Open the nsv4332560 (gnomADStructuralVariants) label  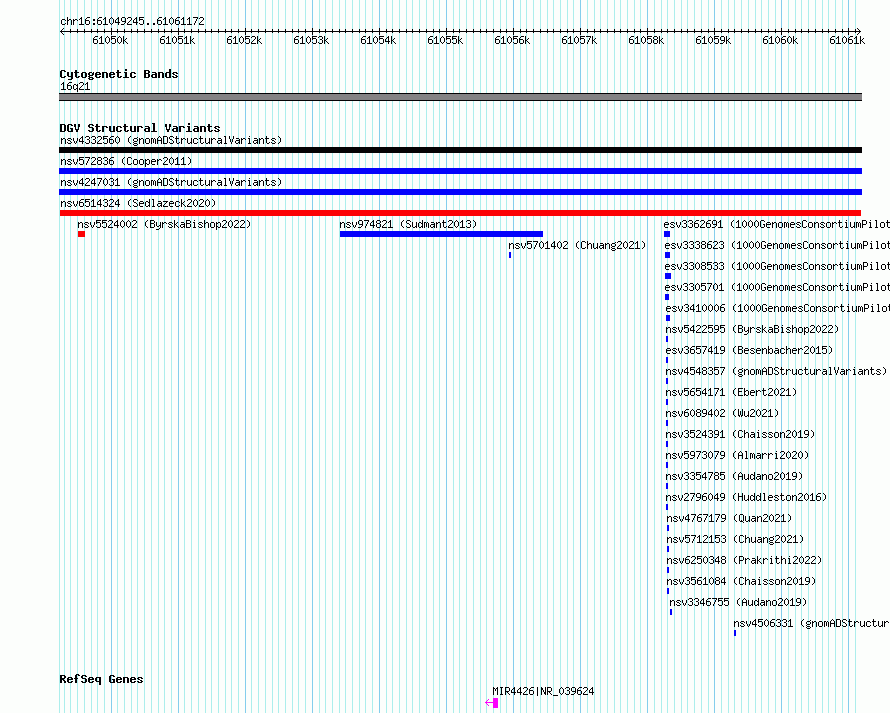171,140
